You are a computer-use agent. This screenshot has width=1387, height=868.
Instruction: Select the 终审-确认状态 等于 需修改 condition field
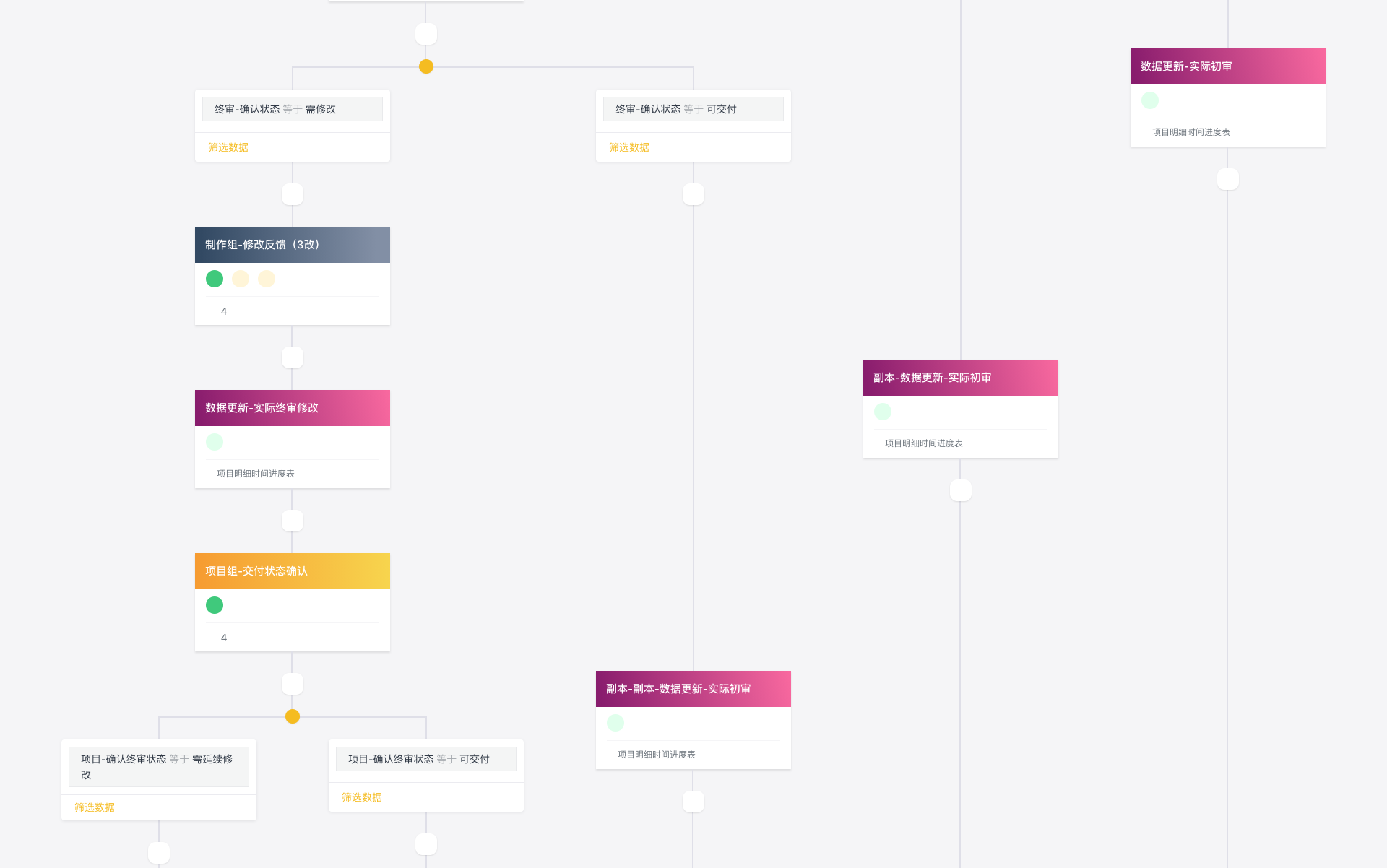pyautogui.click(x=293, y=109)
